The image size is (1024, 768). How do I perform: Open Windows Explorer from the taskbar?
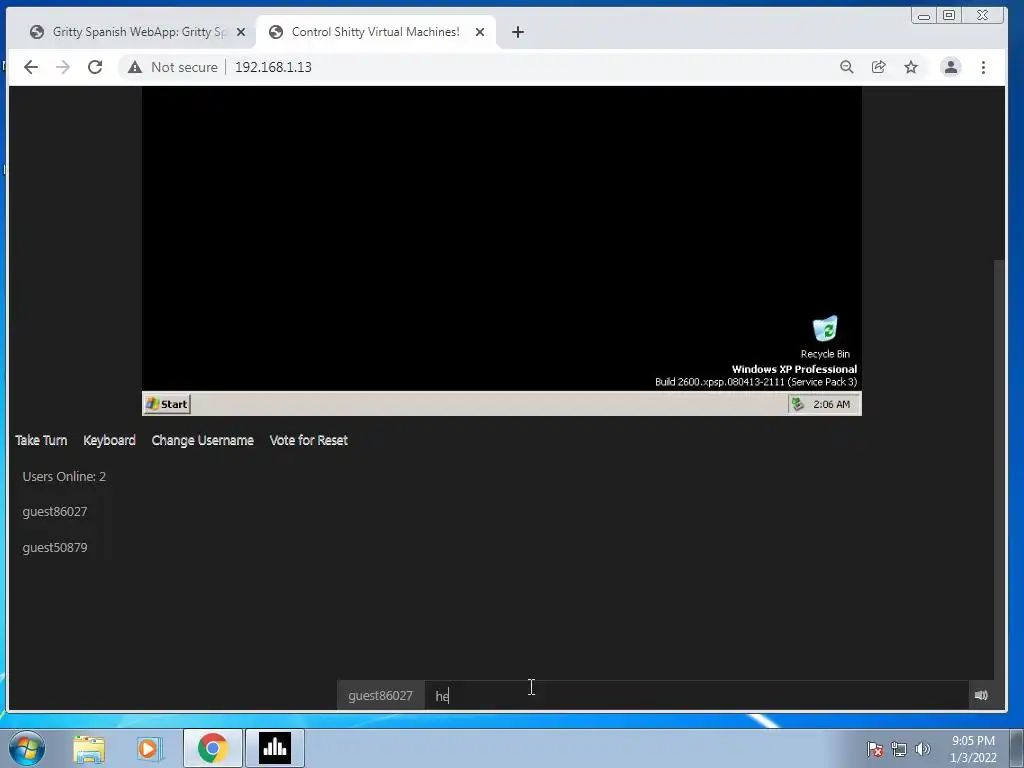click(89, 748)
